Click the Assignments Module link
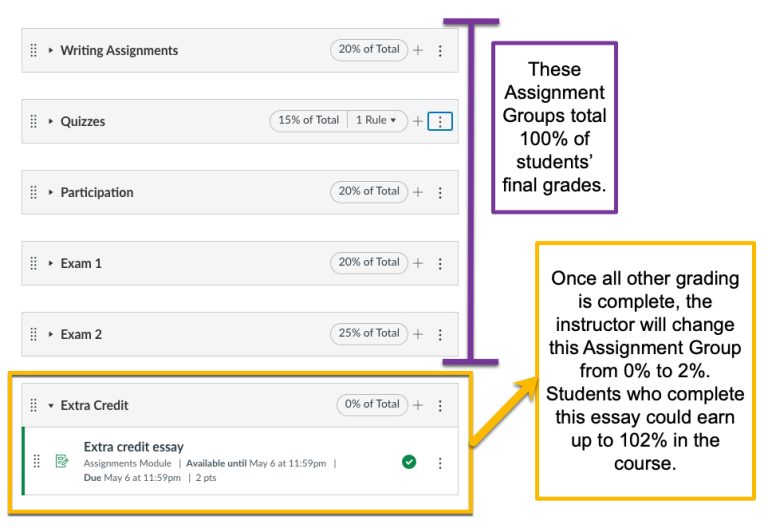 (127, 463)
